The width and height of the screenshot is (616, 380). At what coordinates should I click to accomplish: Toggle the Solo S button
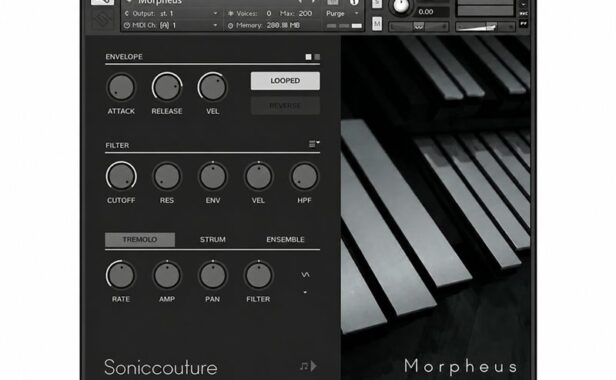[377, 4]
